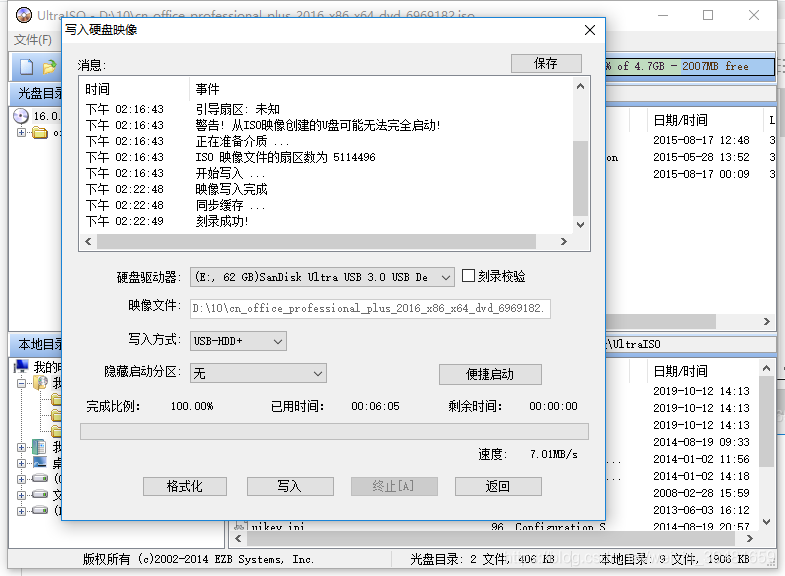Select the 16.0. disc icon in tree

pyautogui.click(x=21, y=116)
